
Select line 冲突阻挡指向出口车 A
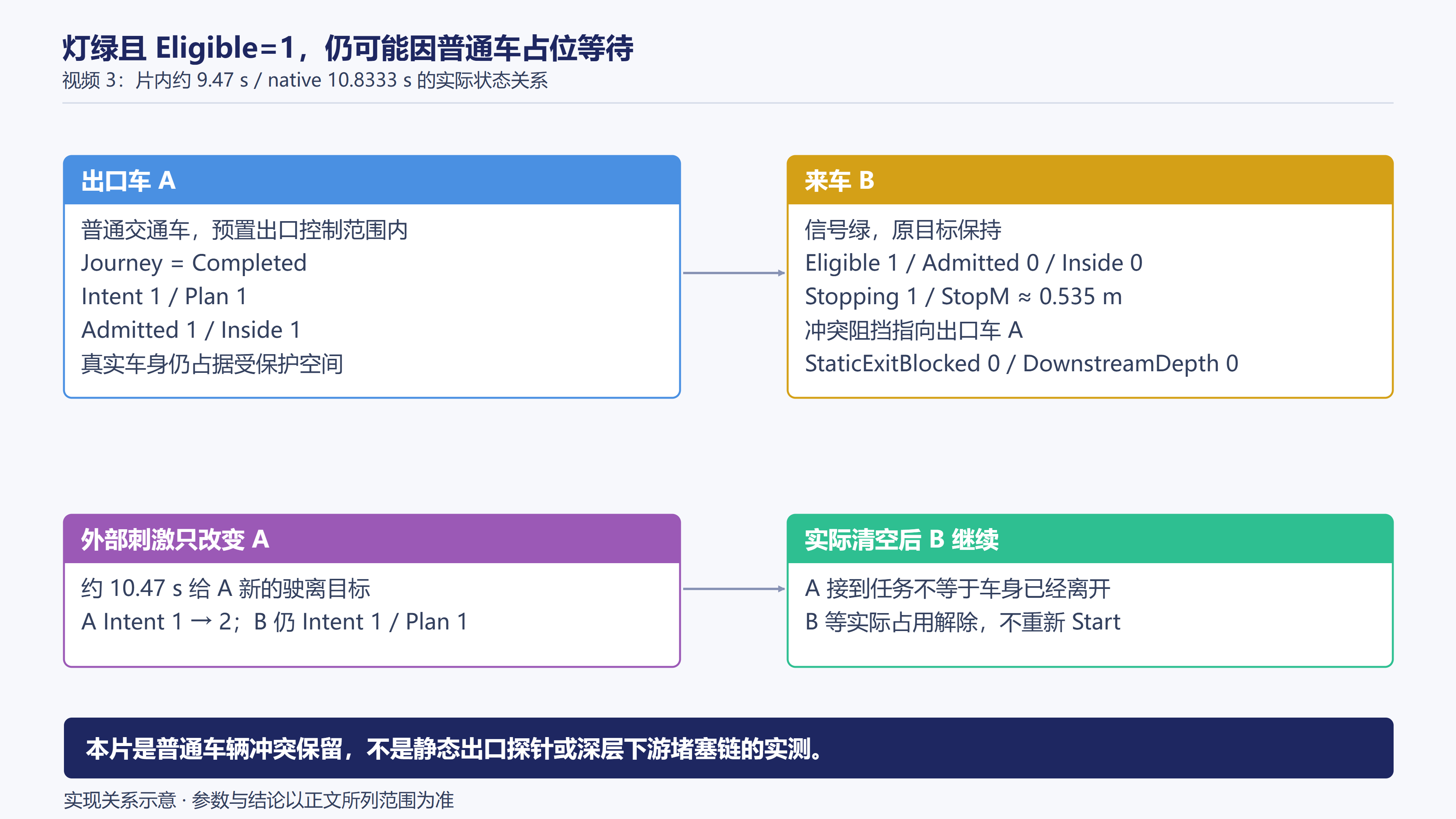click(x=913, y=330)
